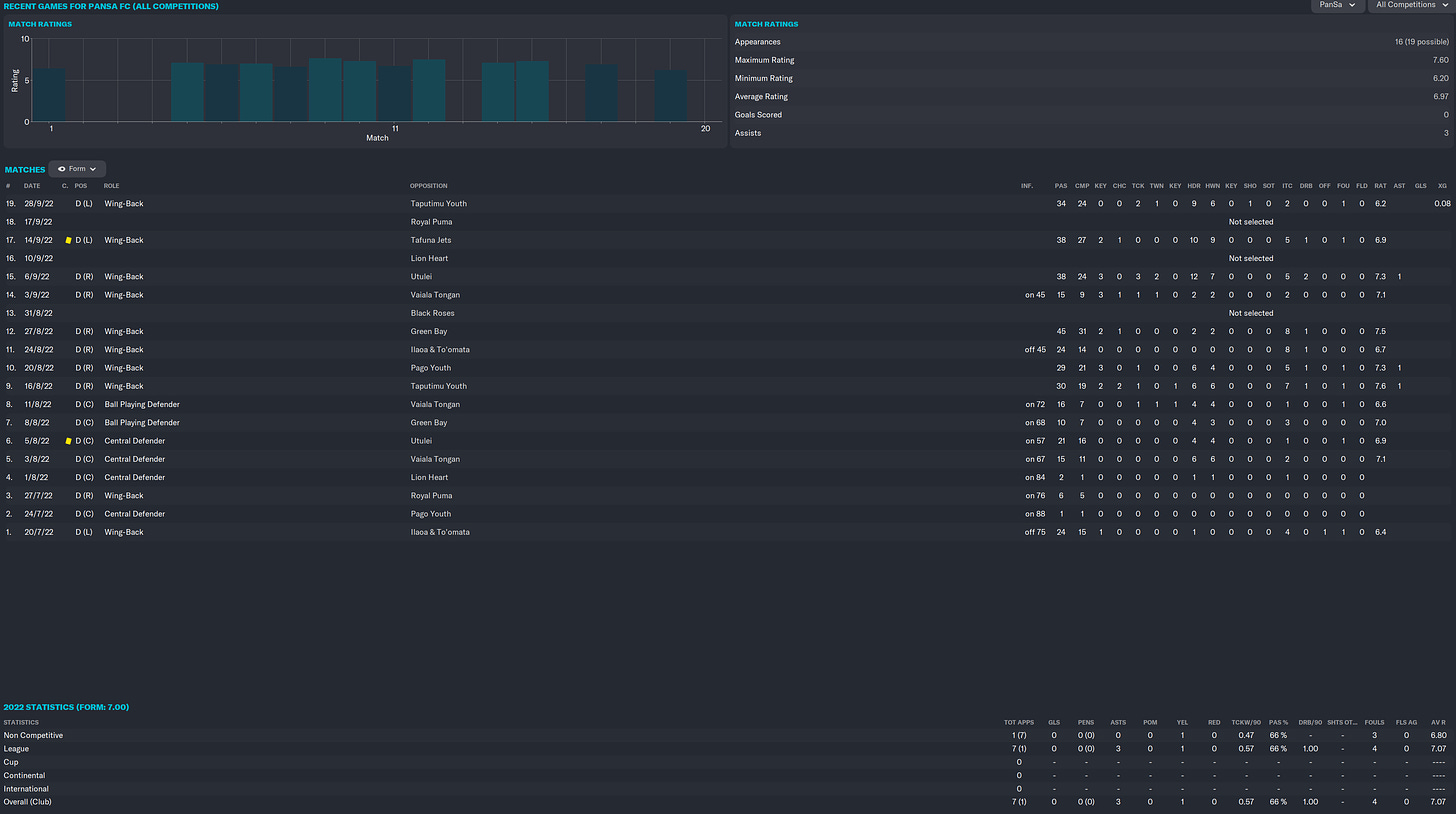
Task: Click League average rating 7.07
Action: point(1438,748)
